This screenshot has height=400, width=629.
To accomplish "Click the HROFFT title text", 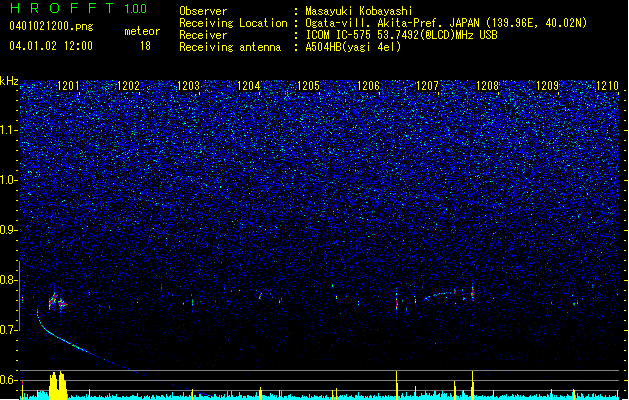I will pyautogui.click(x=62, y=8).
